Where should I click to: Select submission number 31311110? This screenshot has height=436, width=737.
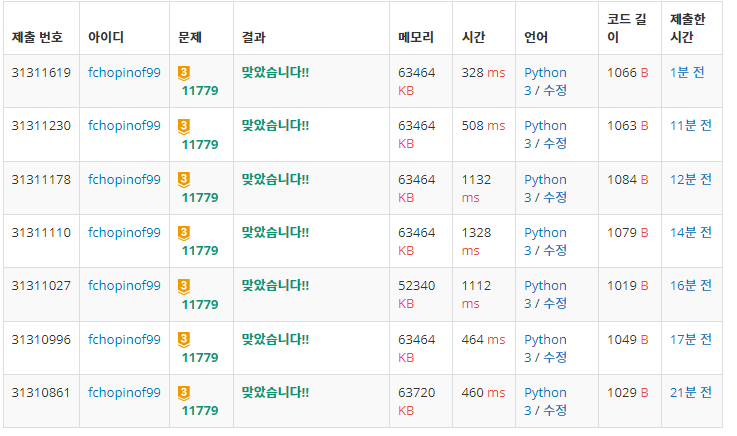coord(41,233)
